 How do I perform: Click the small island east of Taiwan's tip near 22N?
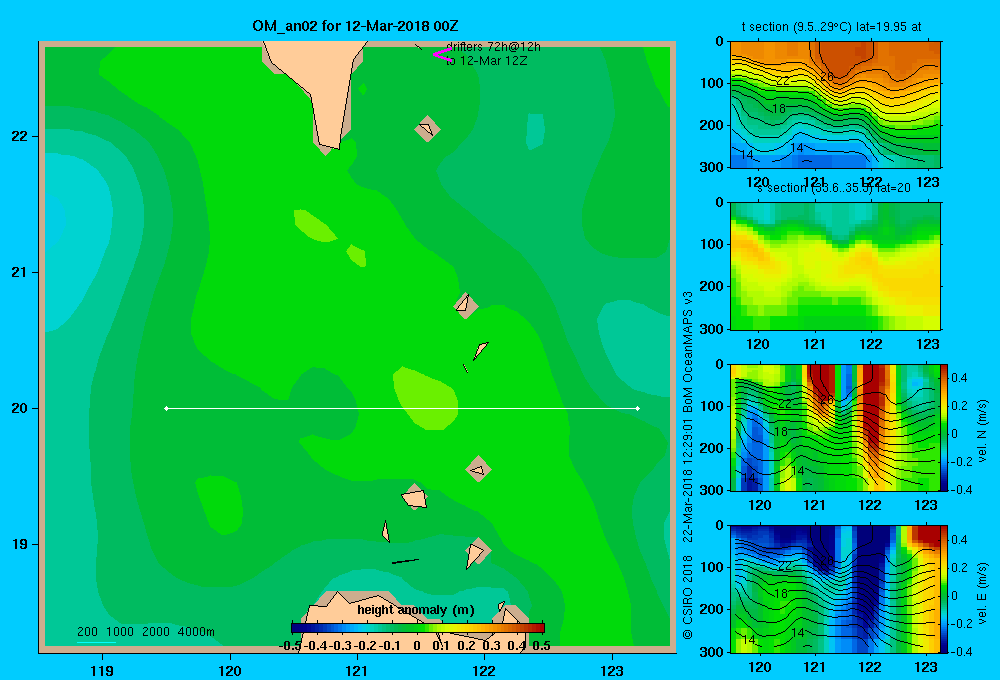427,129
